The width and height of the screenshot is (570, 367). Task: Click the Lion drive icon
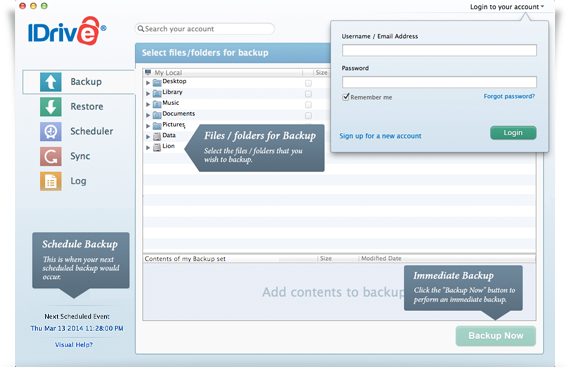[x=157, y=148]
